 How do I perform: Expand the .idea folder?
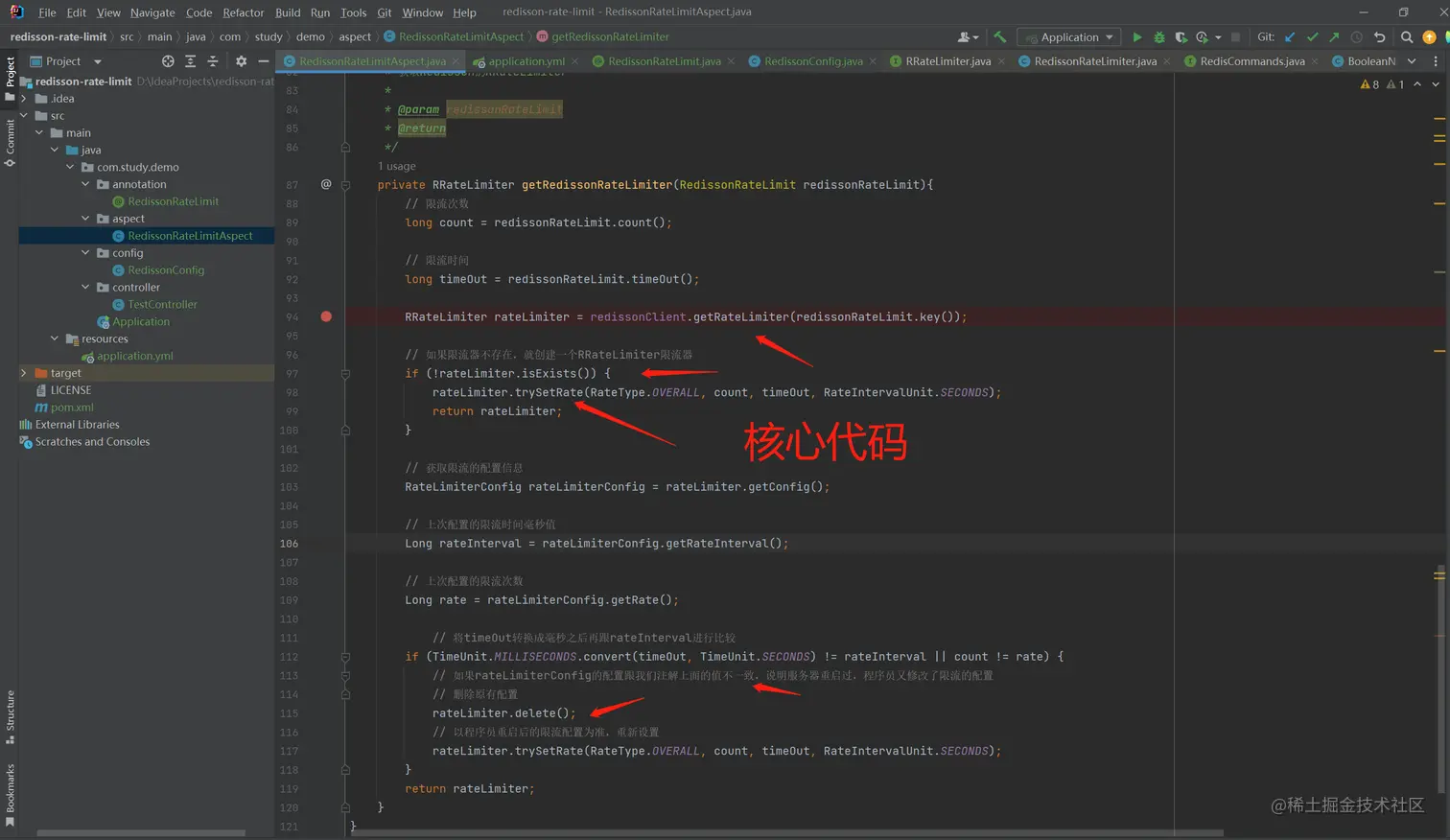(x=24, y=99)
